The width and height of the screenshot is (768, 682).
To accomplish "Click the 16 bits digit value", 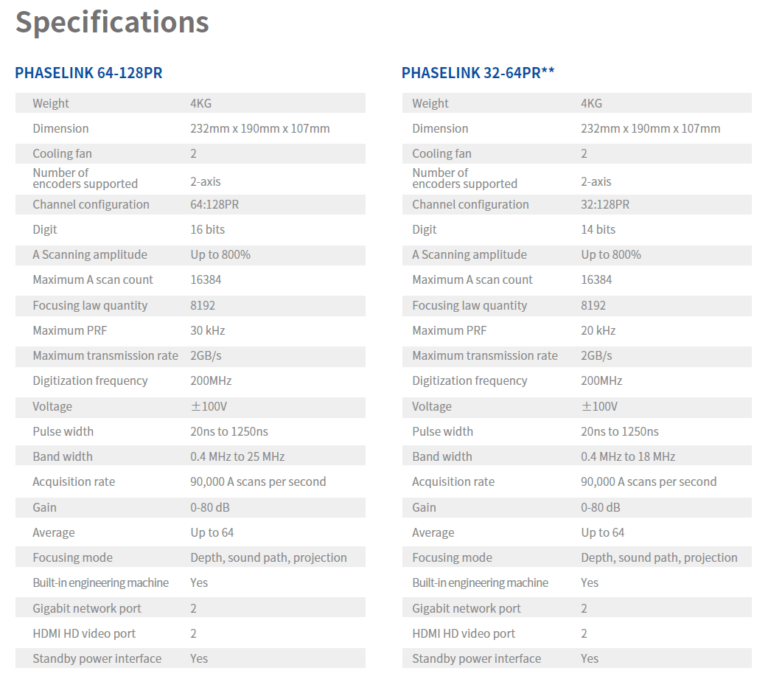I will [x=207, y=229].
